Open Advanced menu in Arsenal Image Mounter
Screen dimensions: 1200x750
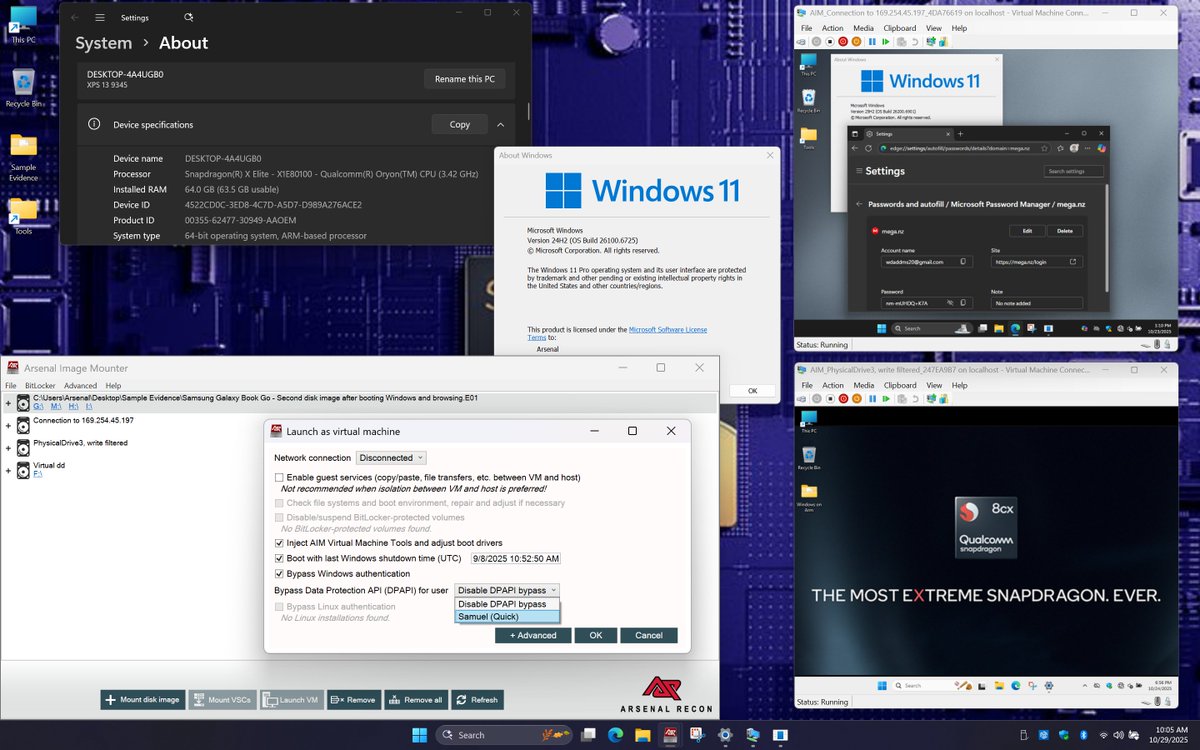[80, 385]
